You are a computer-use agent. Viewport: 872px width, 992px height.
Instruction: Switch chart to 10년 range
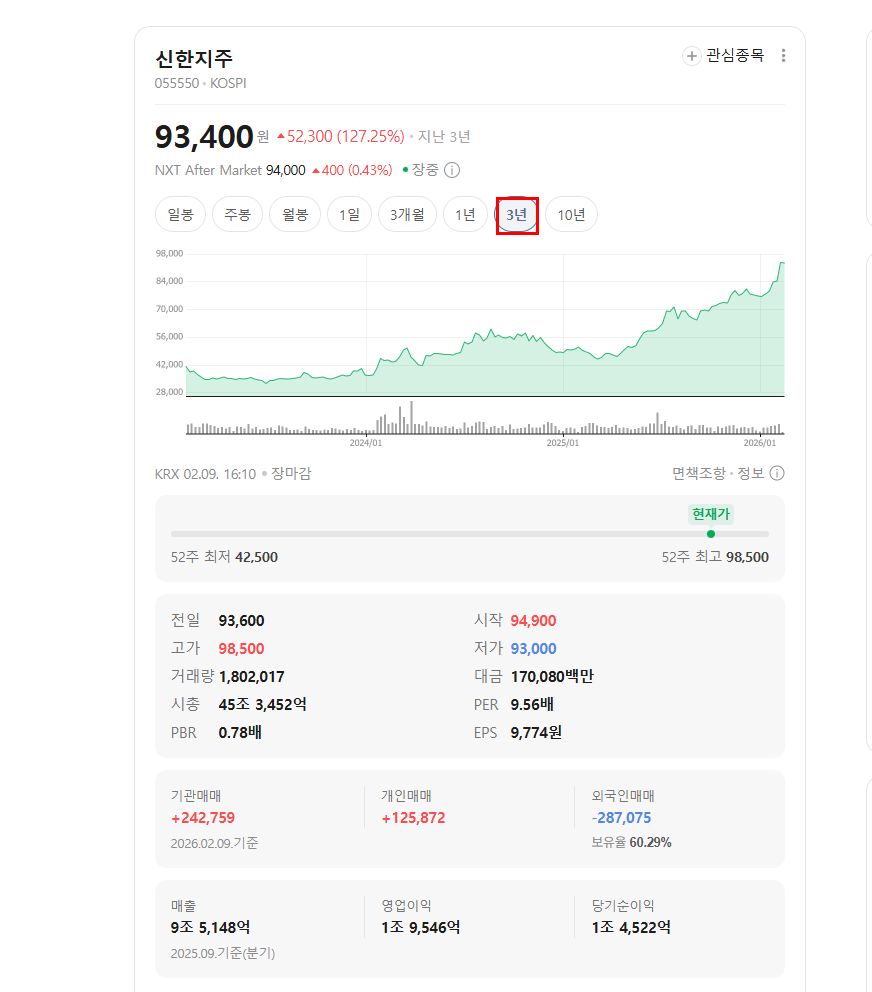571,214
